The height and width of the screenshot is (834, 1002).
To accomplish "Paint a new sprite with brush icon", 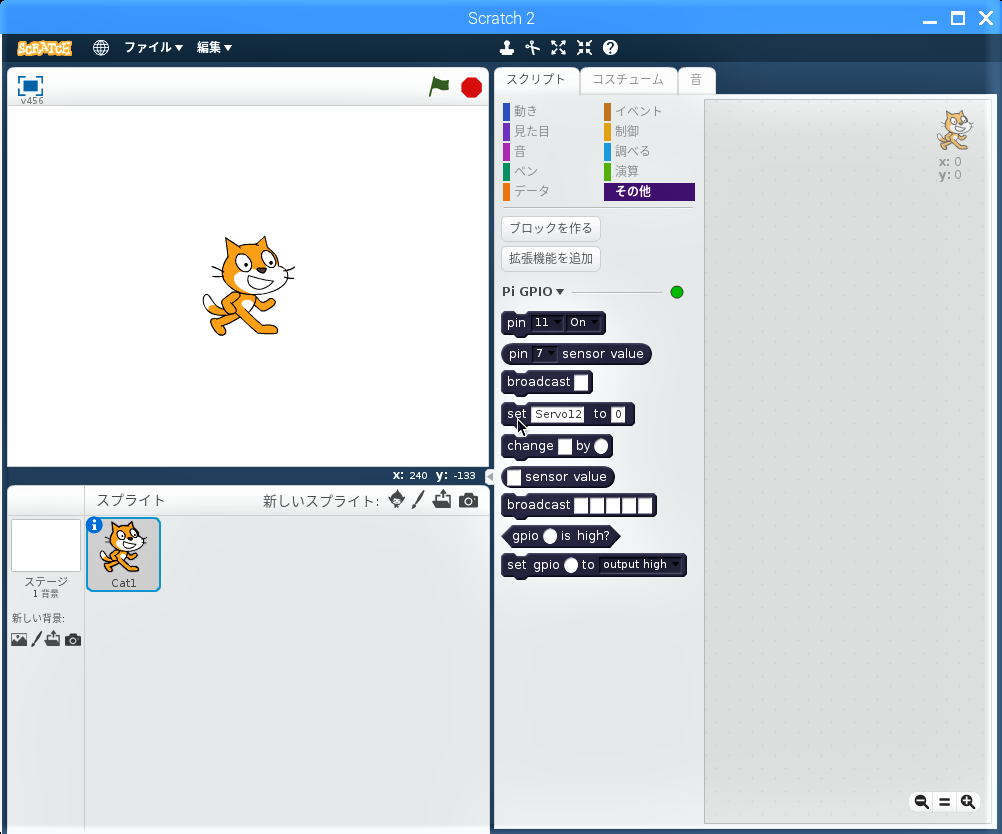I will pyautogui.click(x=418, y=500).
